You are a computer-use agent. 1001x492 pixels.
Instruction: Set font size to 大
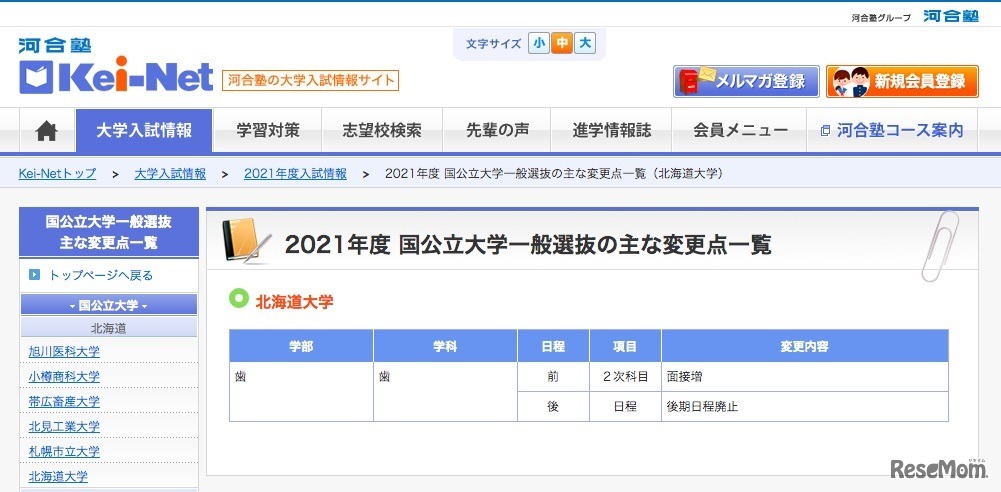pos(585,43)
